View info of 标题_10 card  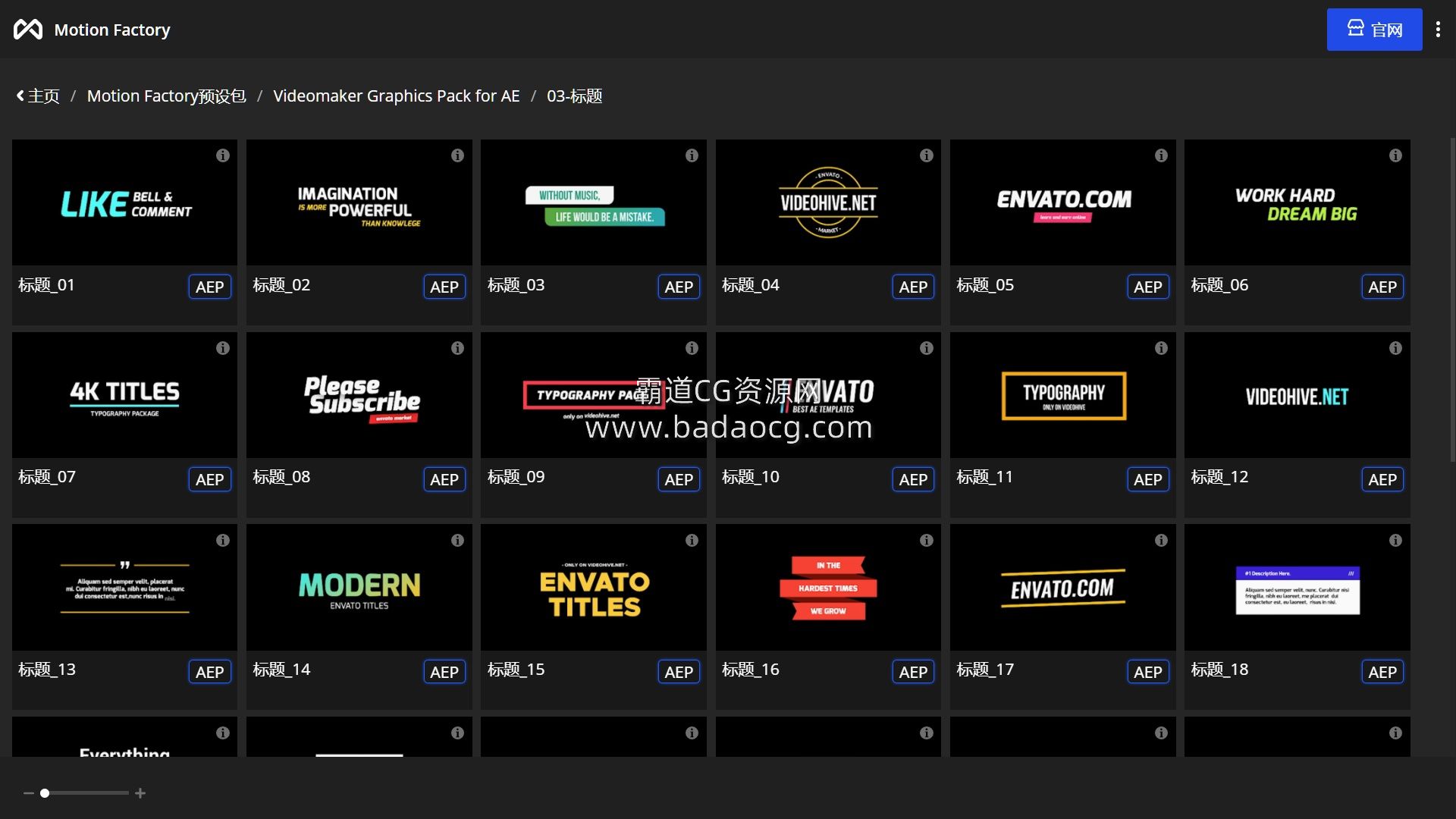[926, 348]
